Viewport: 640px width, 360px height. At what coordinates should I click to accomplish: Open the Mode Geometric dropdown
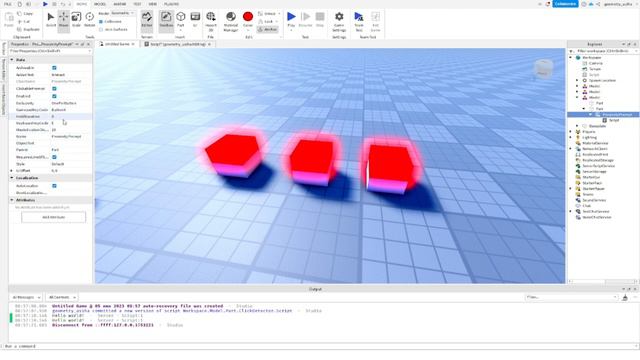pyautogui.click(x=122, y=13)
